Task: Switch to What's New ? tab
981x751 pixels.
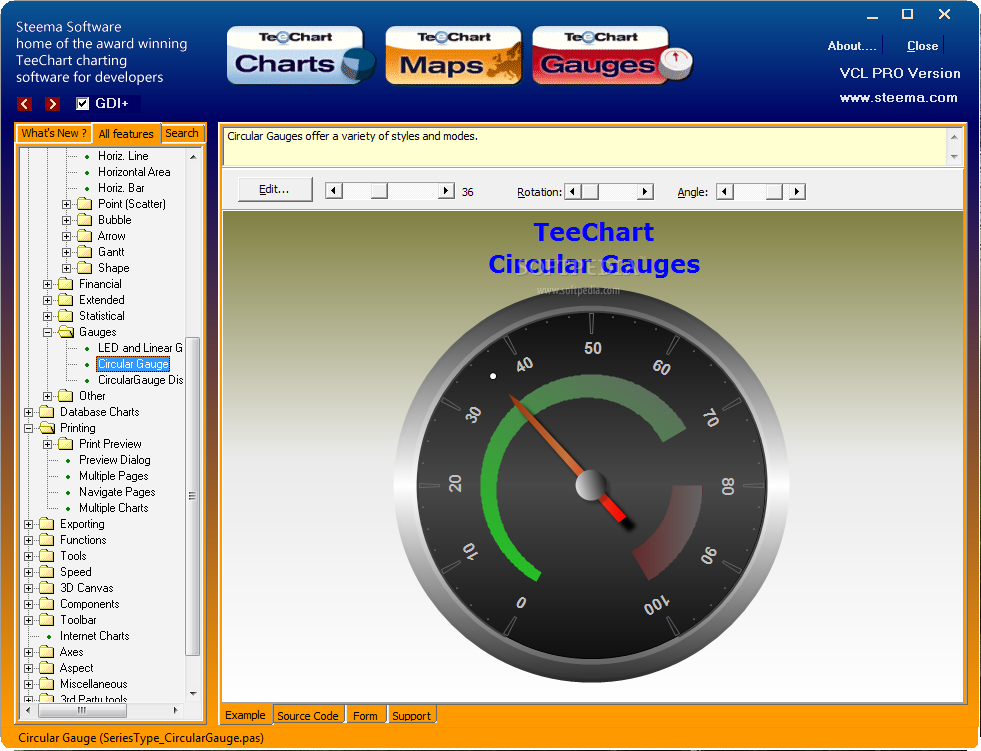Action: click(x=54, y=133)
